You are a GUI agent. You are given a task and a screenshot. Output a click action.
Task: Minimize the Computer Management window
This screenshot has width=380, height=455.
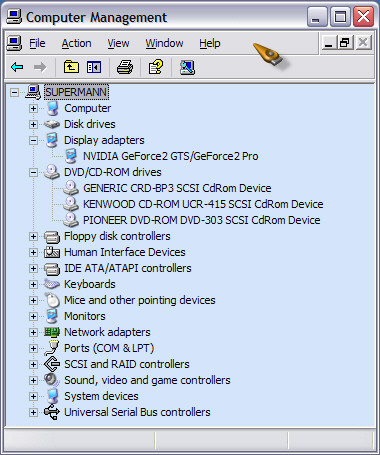[317, 17]
